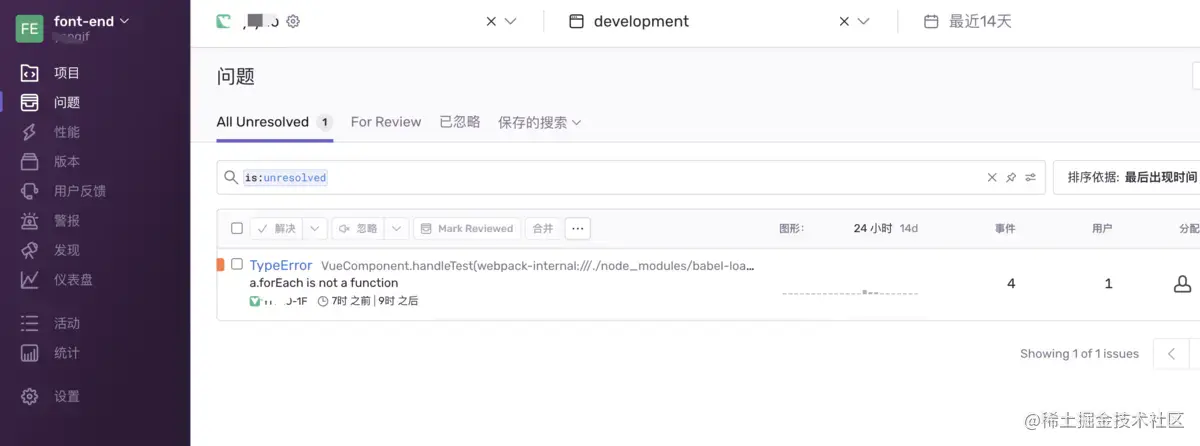This screenshot has height=446, width=1200.
Task: Go to the previous results page
Action: pos(1171,353)
